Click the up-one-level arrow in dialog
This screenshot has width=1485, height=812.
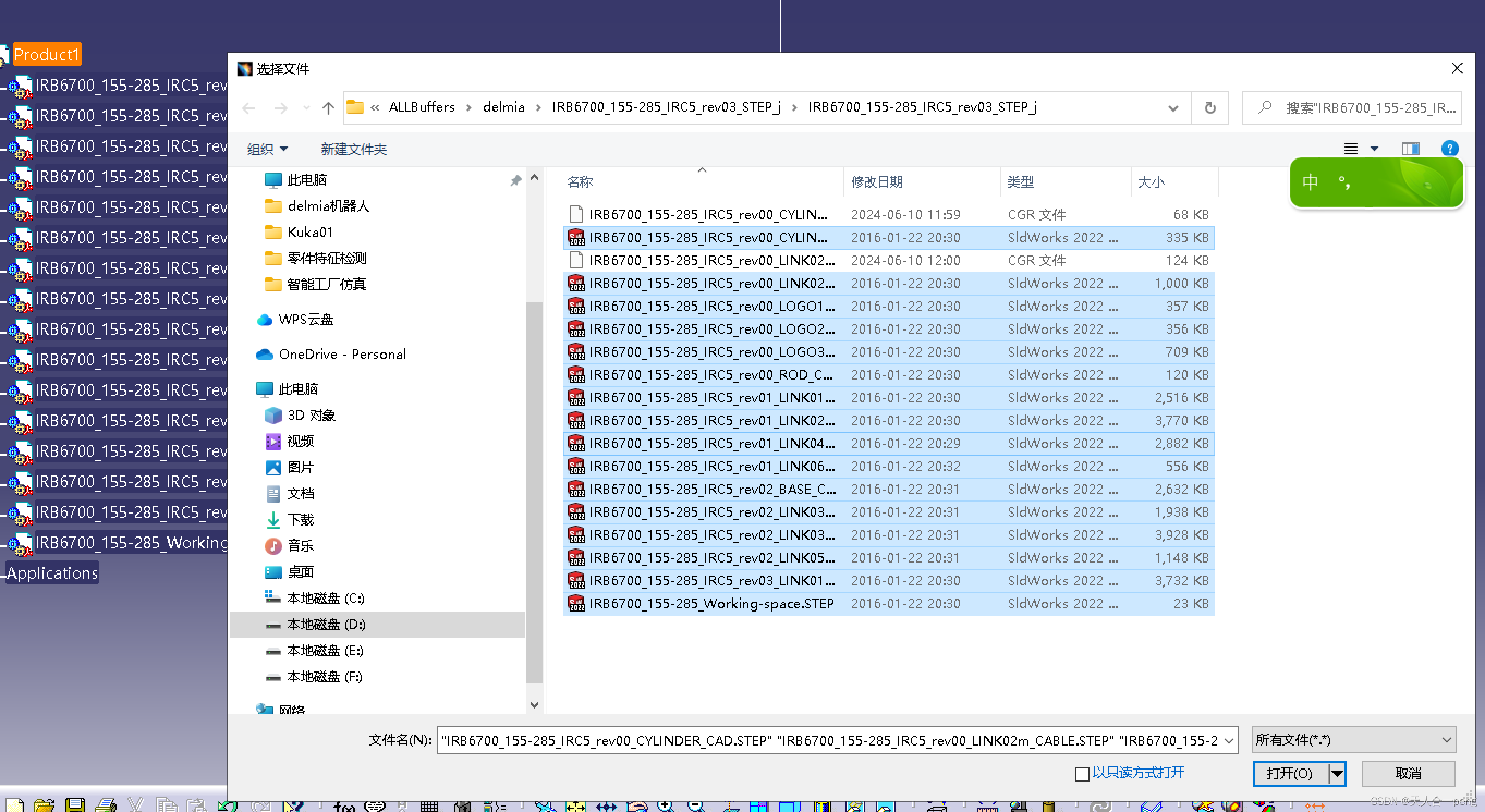(x=328, y=108)
